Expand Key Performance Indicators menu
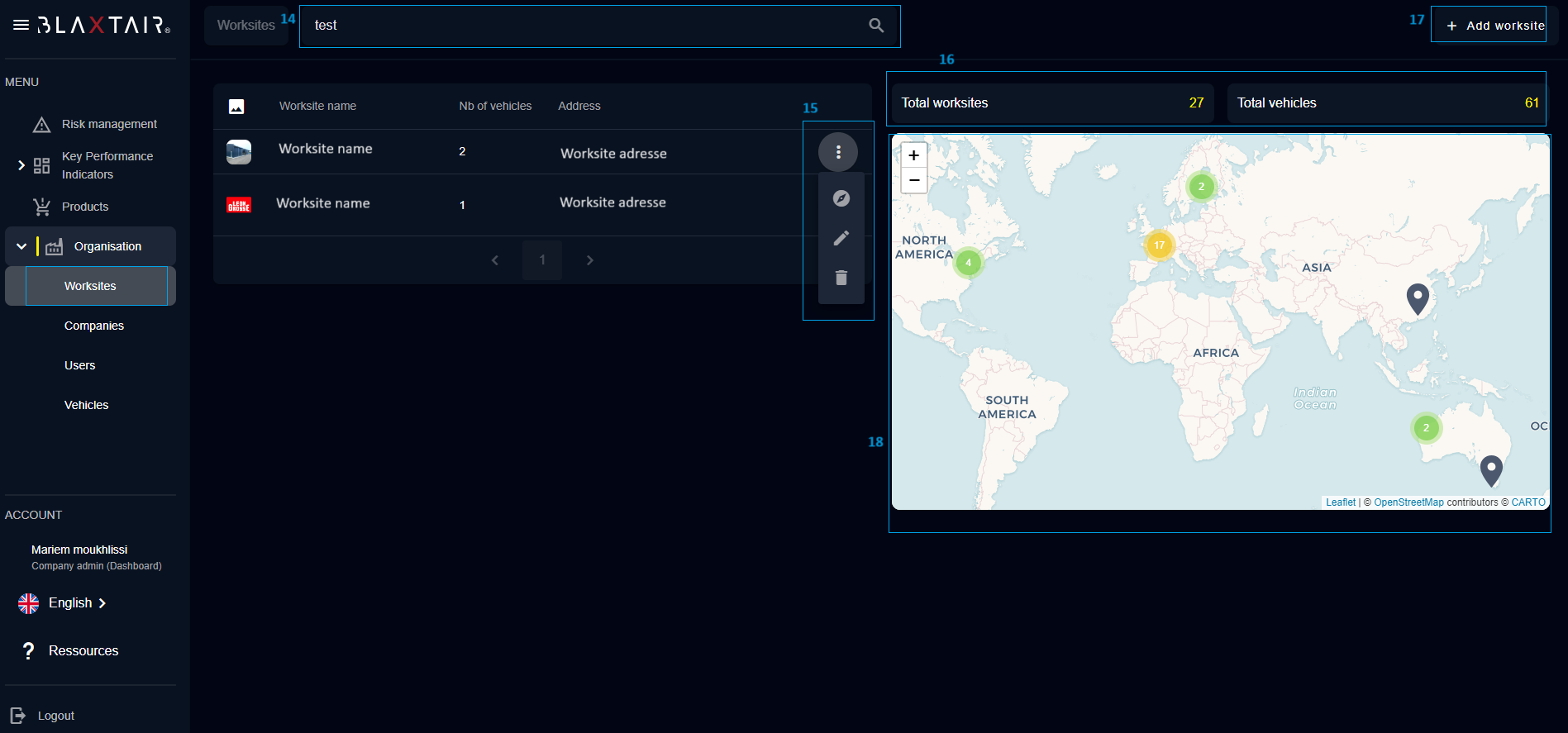This screenshot has height=733, width=1568. [21, 165]
